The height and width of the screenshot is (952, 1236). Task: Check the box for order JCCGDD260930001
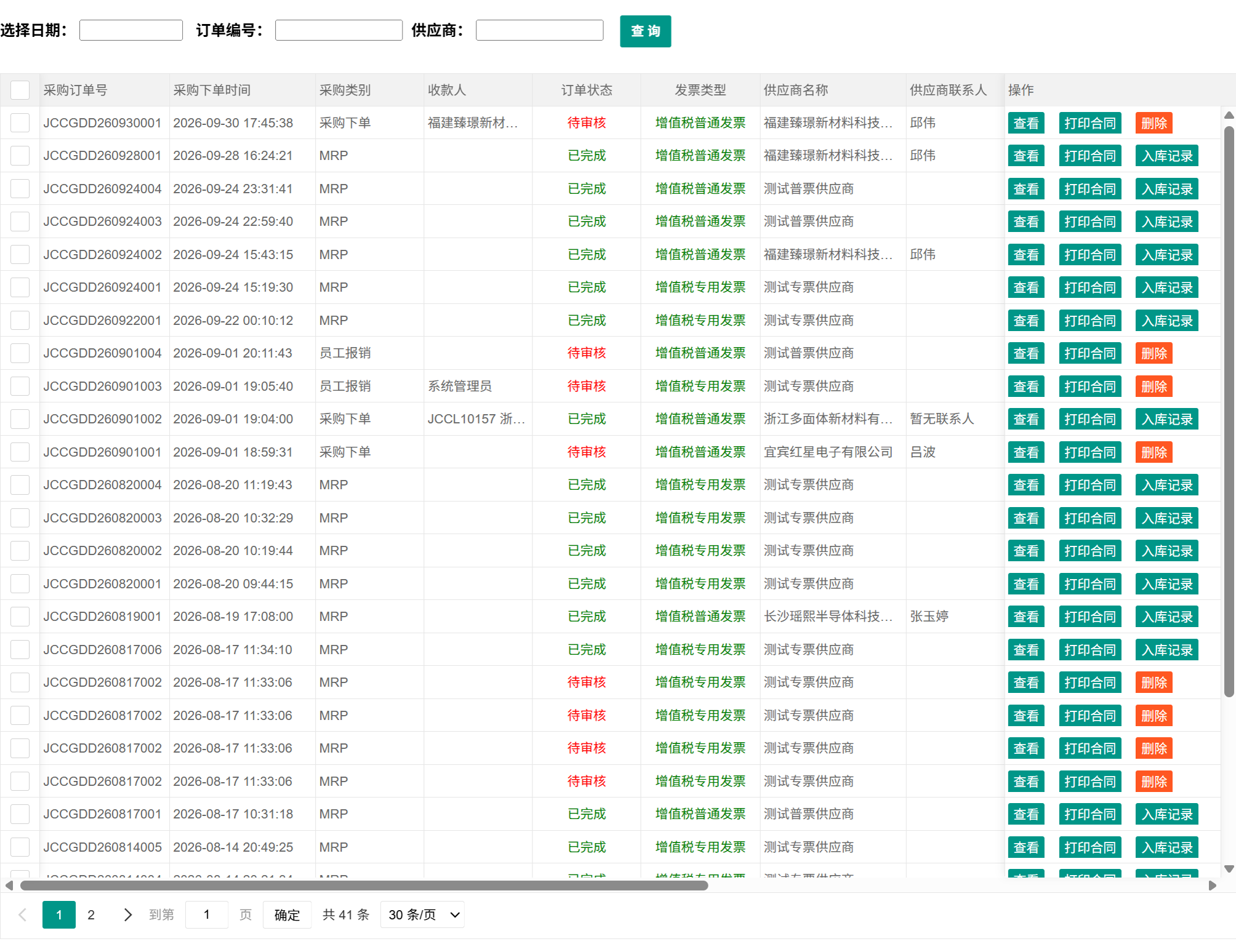[x=20, y=122]
